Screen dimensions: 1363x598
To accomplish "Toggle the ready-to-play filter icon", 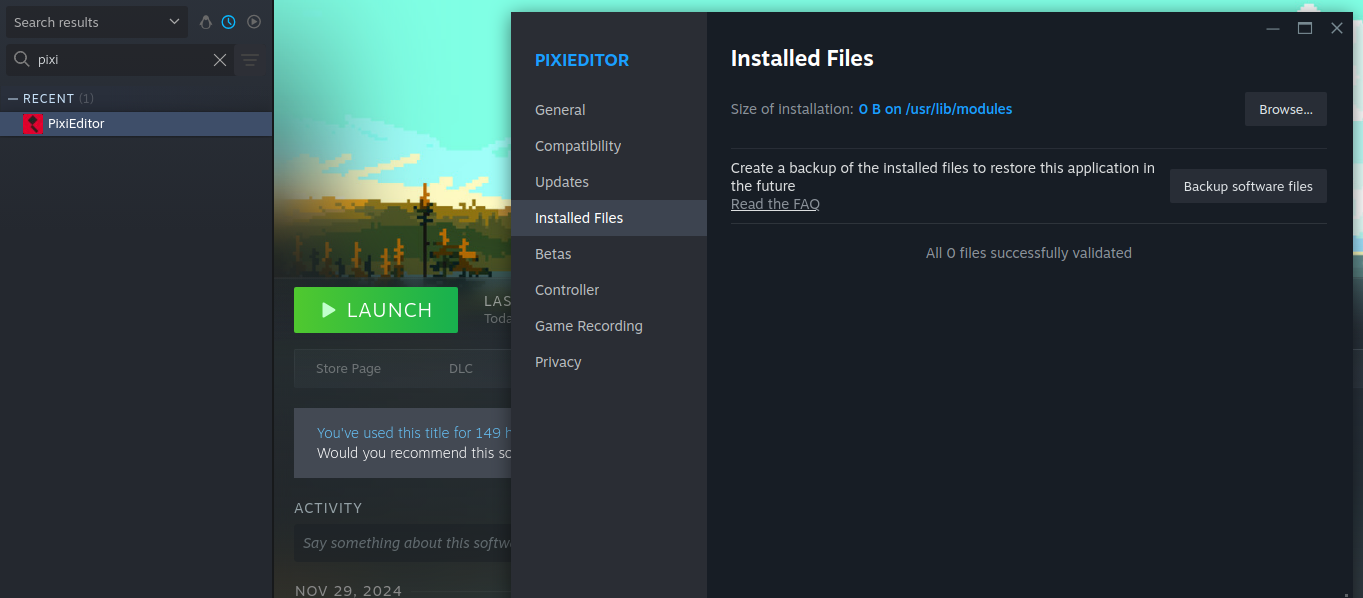I will point(254,22).
